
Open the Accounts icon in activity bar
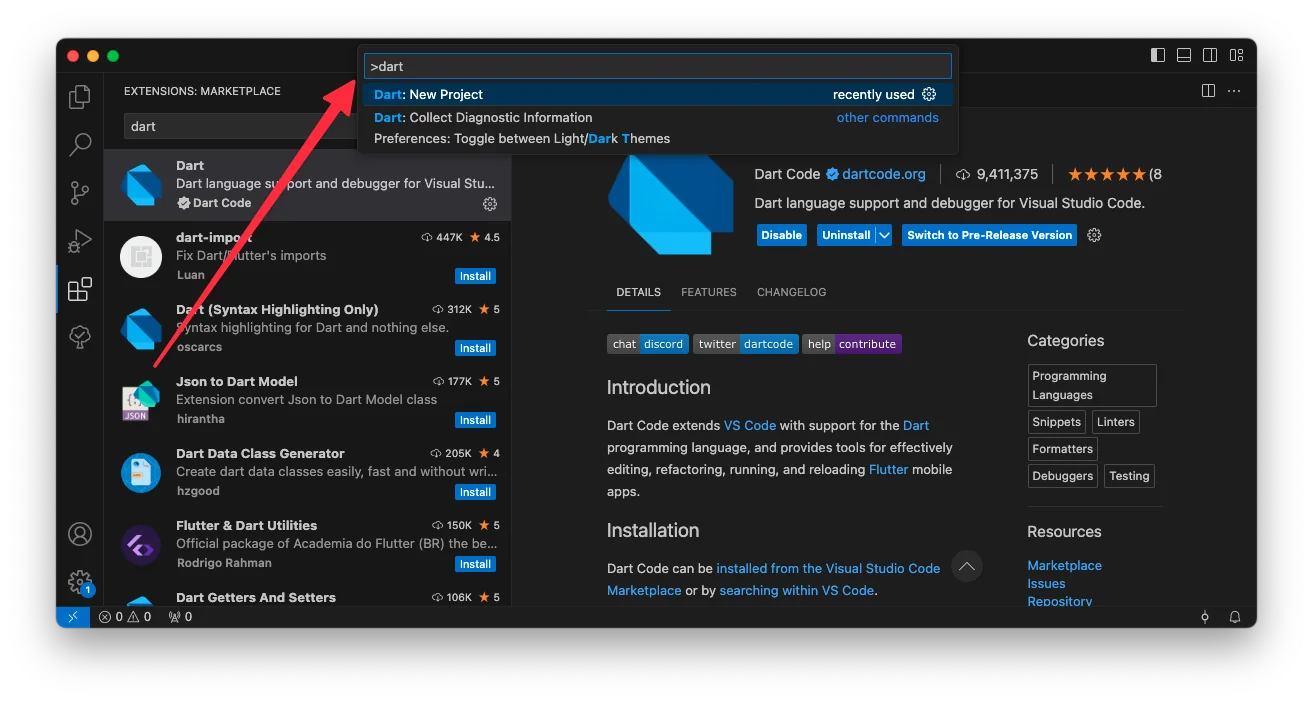(x=80, y=534)
